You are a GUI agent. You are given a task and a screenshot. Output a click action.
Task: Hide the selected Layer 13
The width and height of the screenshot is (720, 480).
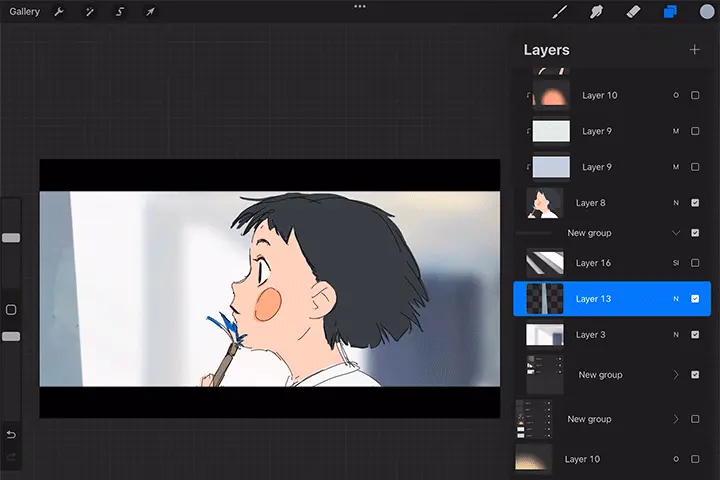[x=695, y=299]
